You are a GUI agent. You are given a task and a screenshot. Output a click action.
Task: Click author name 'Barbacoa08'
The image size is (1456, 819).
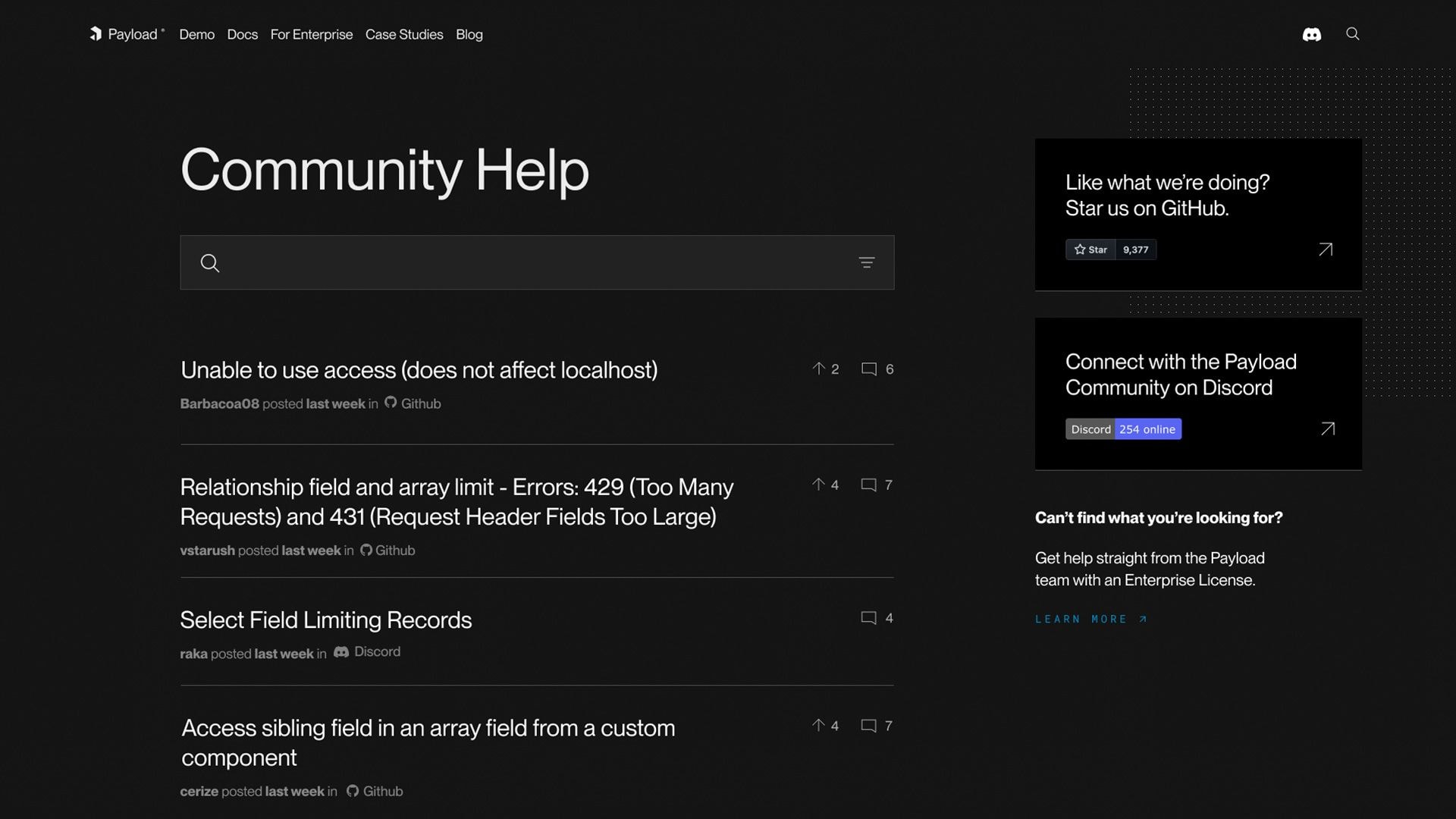click(x=220, y=404)
